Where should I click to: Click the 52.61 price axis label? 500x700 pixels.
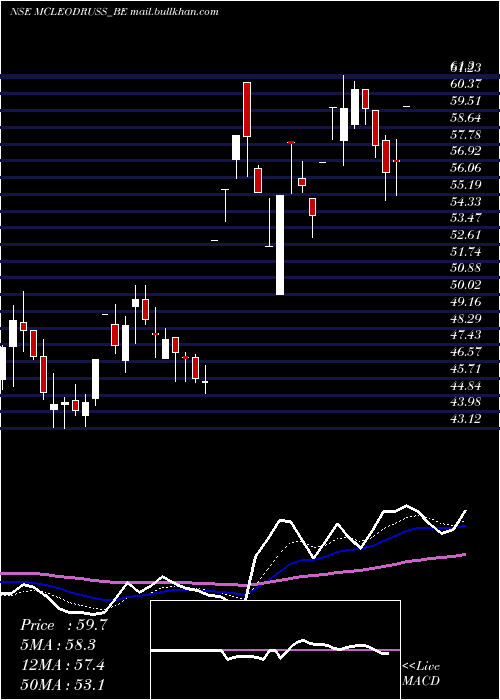(465, 235)
